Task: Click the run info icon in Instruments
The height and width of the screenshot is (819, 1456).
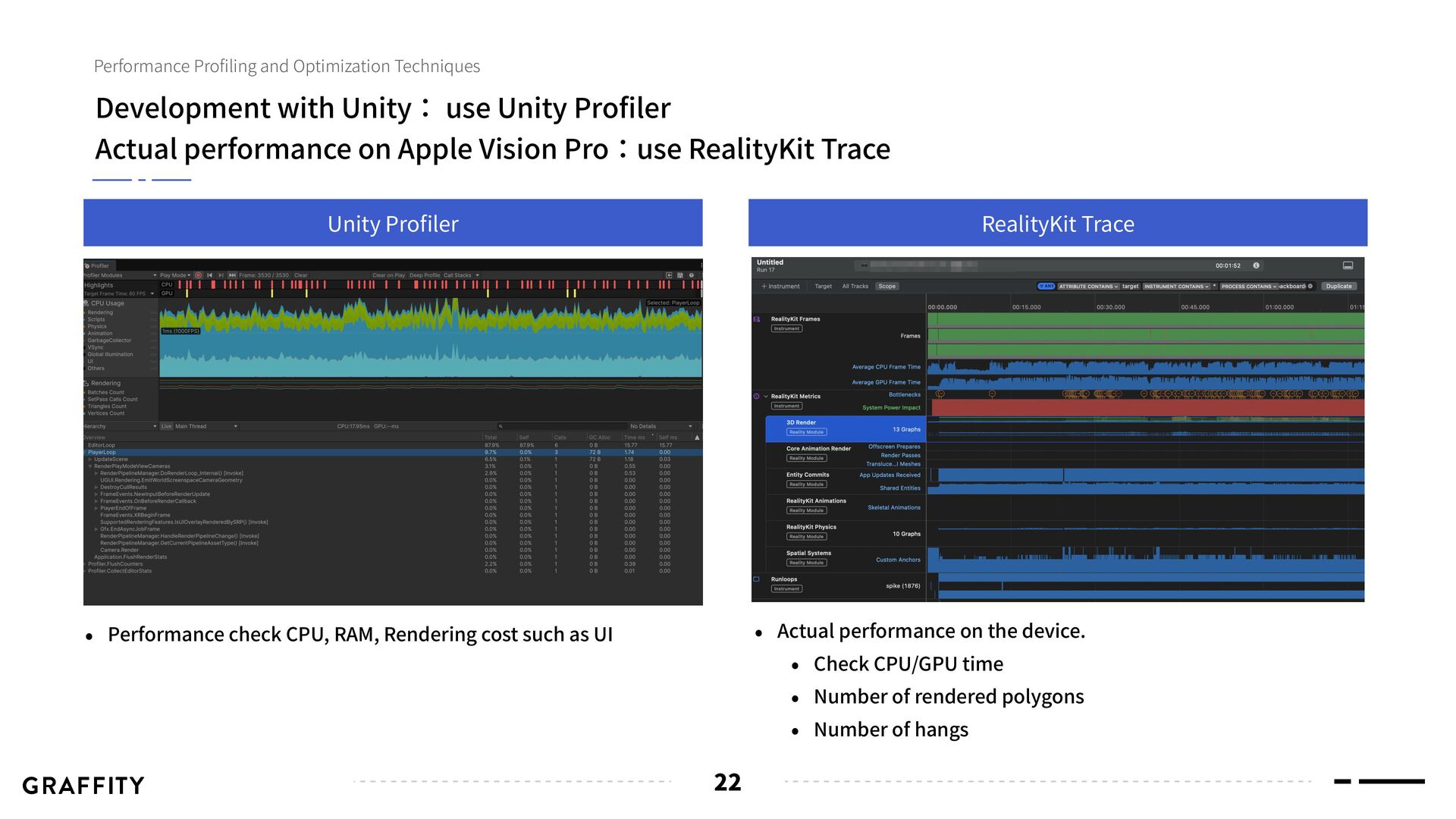Action: [1256, 265]
